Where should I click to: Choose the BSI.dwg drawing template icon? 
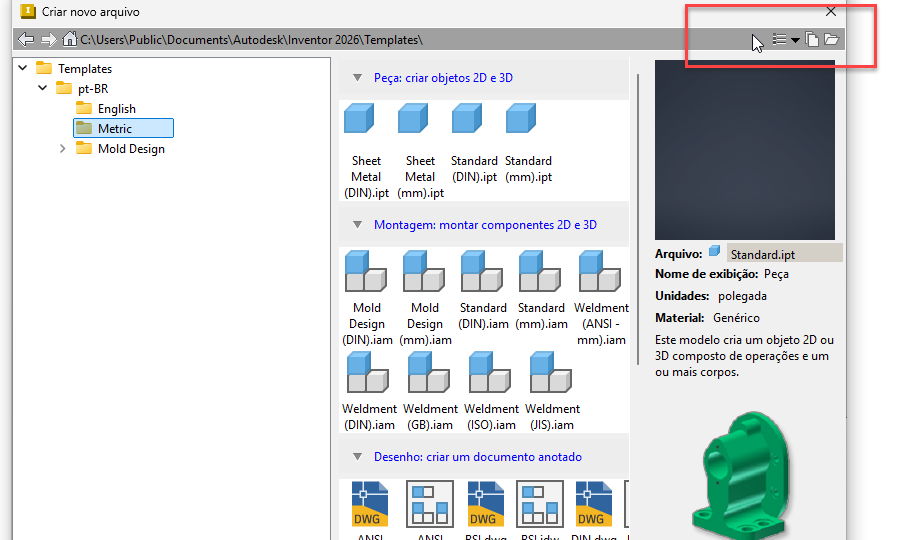pos(485,504)
